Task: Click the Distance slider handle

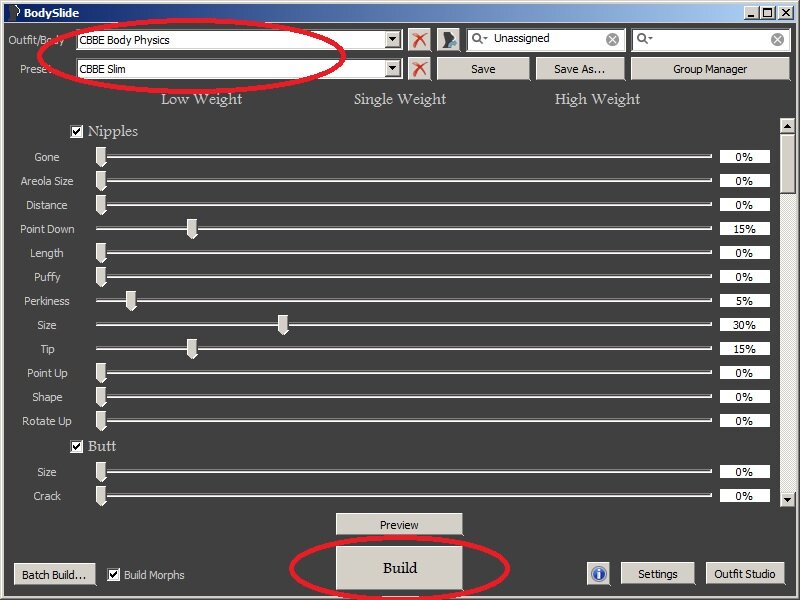Action: point(101,205)
